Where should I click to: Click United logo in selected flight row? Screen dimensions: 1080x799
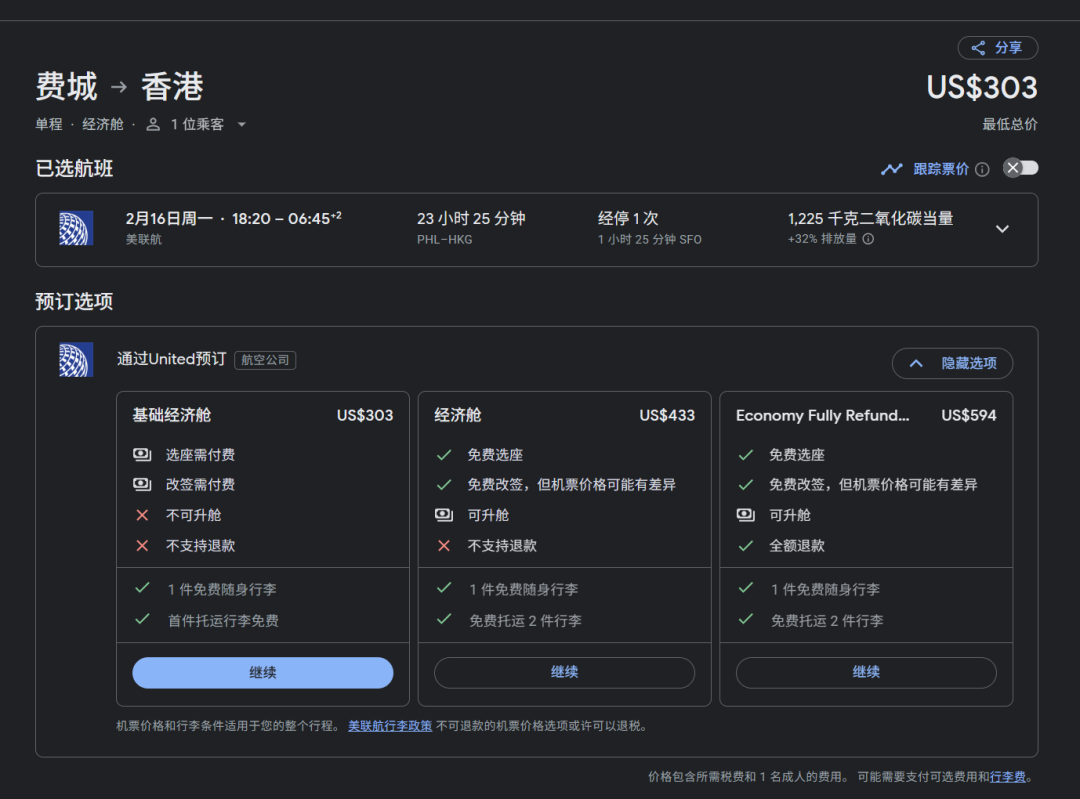click(x=76, y=229)
